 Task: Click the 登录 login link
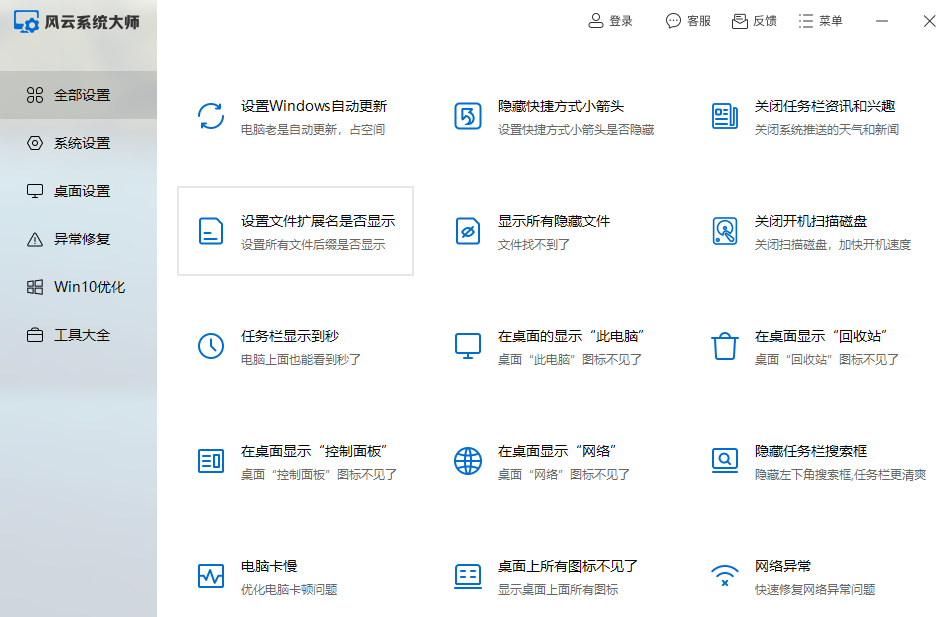tap(620, 21)
